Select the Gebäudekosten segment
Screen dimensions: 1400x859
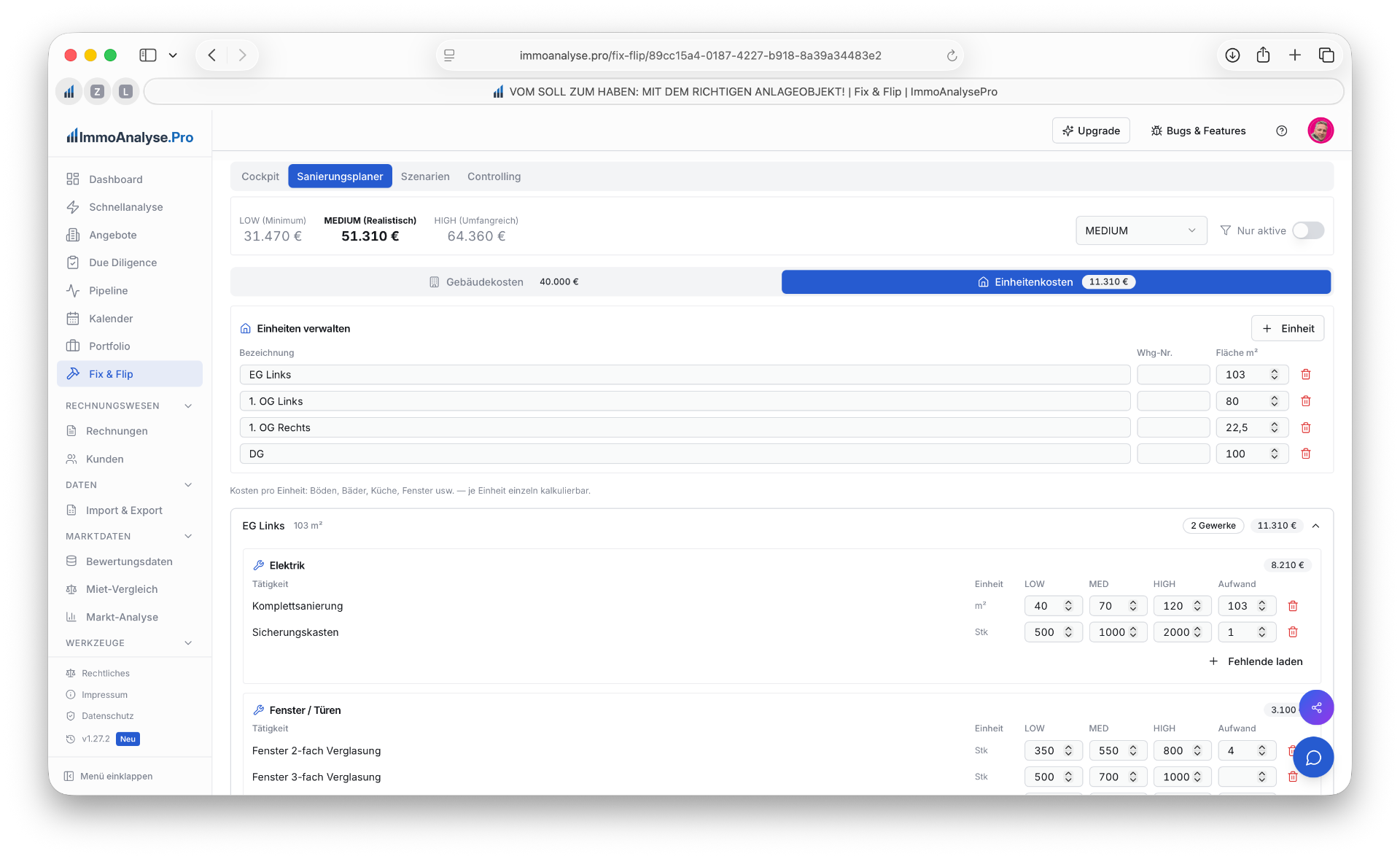coord(505,282)
